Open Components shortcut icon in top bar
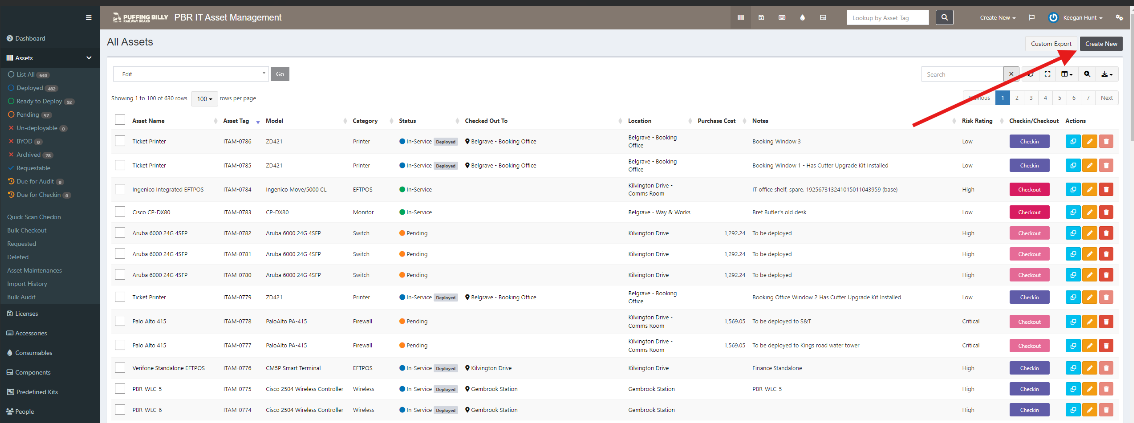The height and width of the screenshot is (423, 1134). 823,17
